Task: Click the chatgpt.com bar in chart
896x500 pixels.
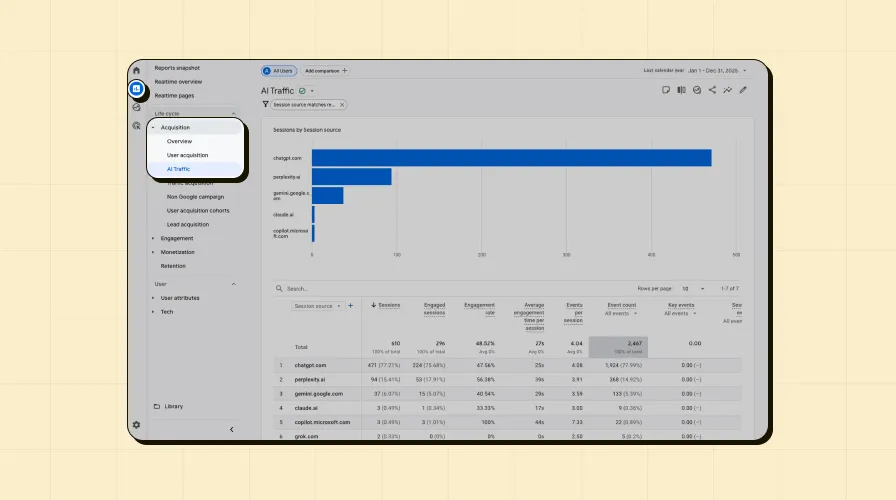Action: (511, 158)
